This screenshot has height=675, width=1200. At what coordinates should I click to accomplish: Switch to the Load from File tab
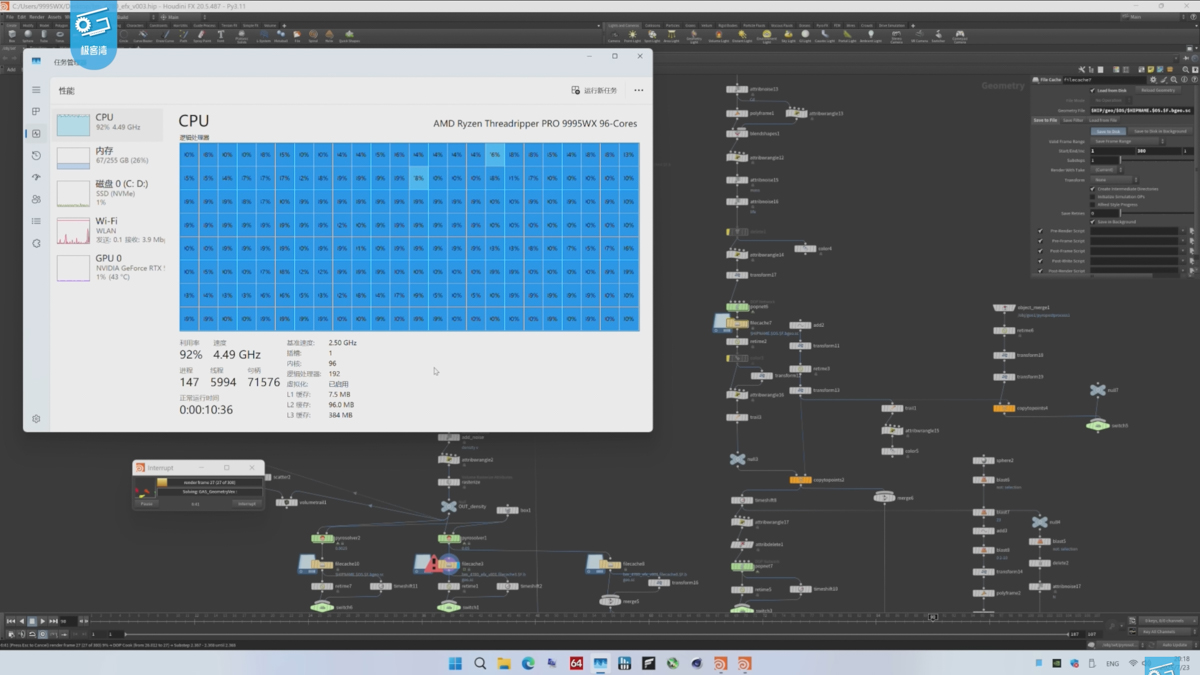(1105, 120)
